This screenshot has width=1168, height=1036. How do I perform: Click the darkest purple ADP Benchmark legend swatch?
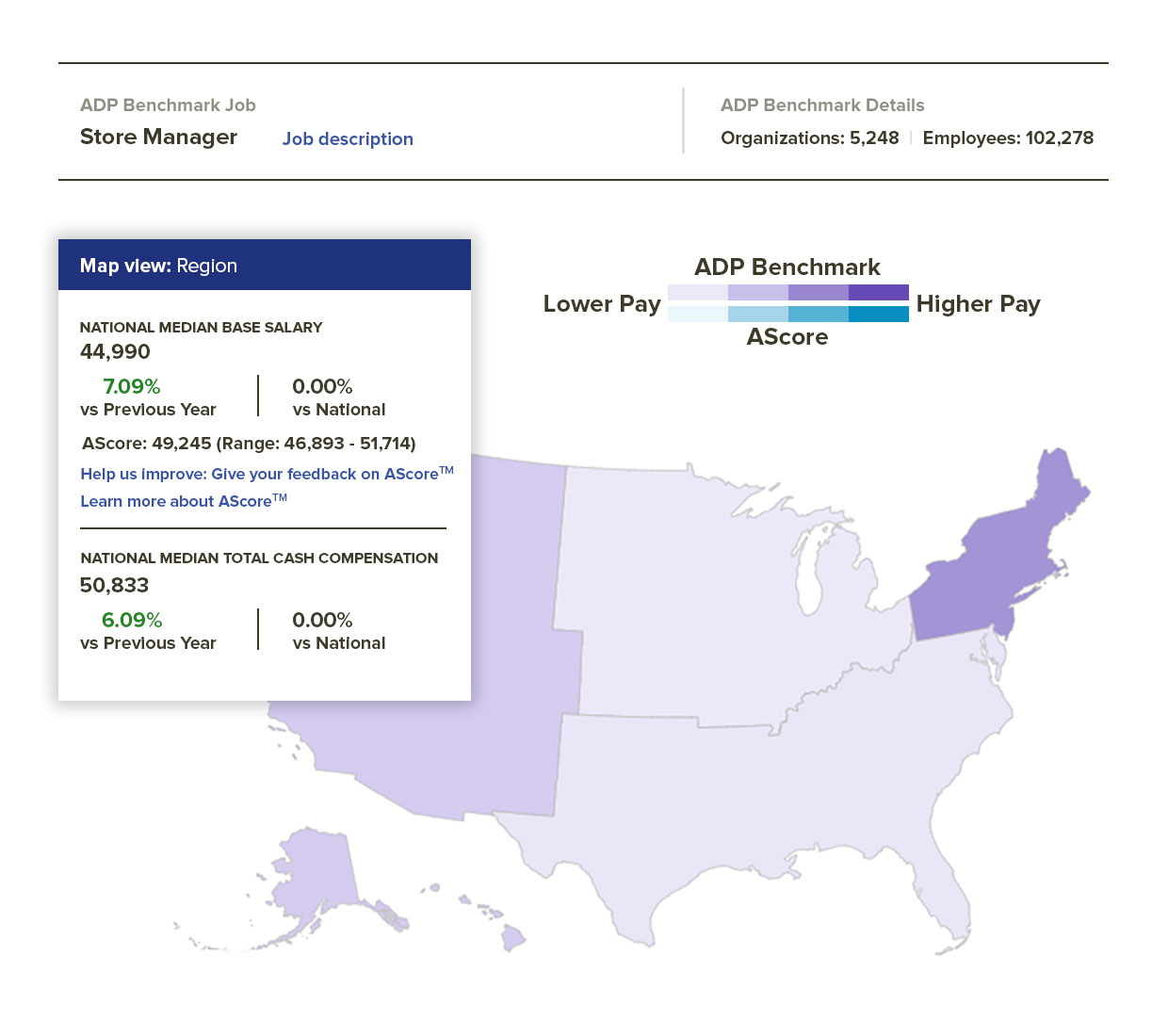click(879, 292)
